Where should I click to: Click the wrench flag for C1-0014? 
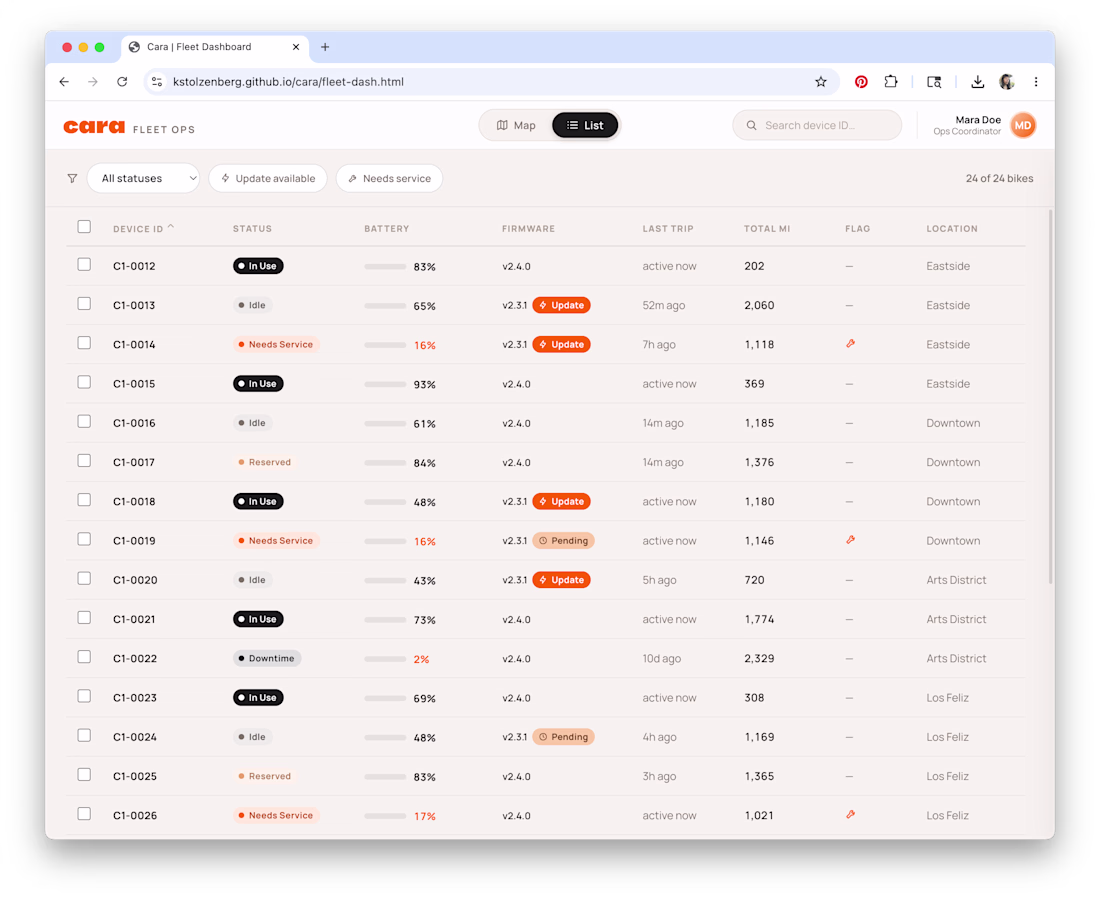pyautogui.click(x=850, y=344)
